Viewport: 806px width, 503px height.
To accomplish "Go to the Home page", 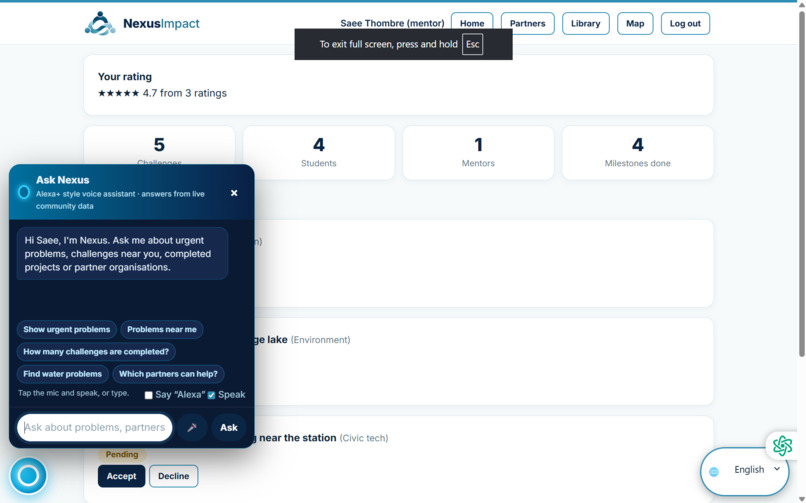I will click(472, 24).
